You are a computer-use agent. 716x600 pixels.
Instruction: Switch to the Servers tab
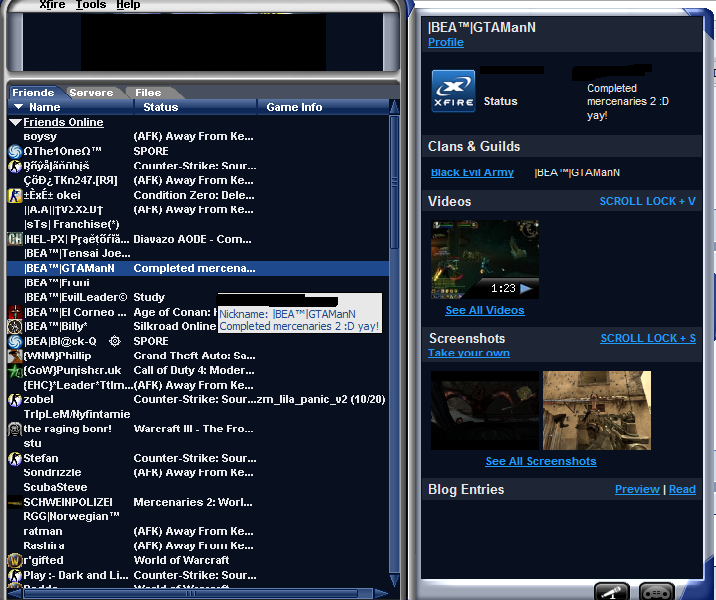click(91, 93)
